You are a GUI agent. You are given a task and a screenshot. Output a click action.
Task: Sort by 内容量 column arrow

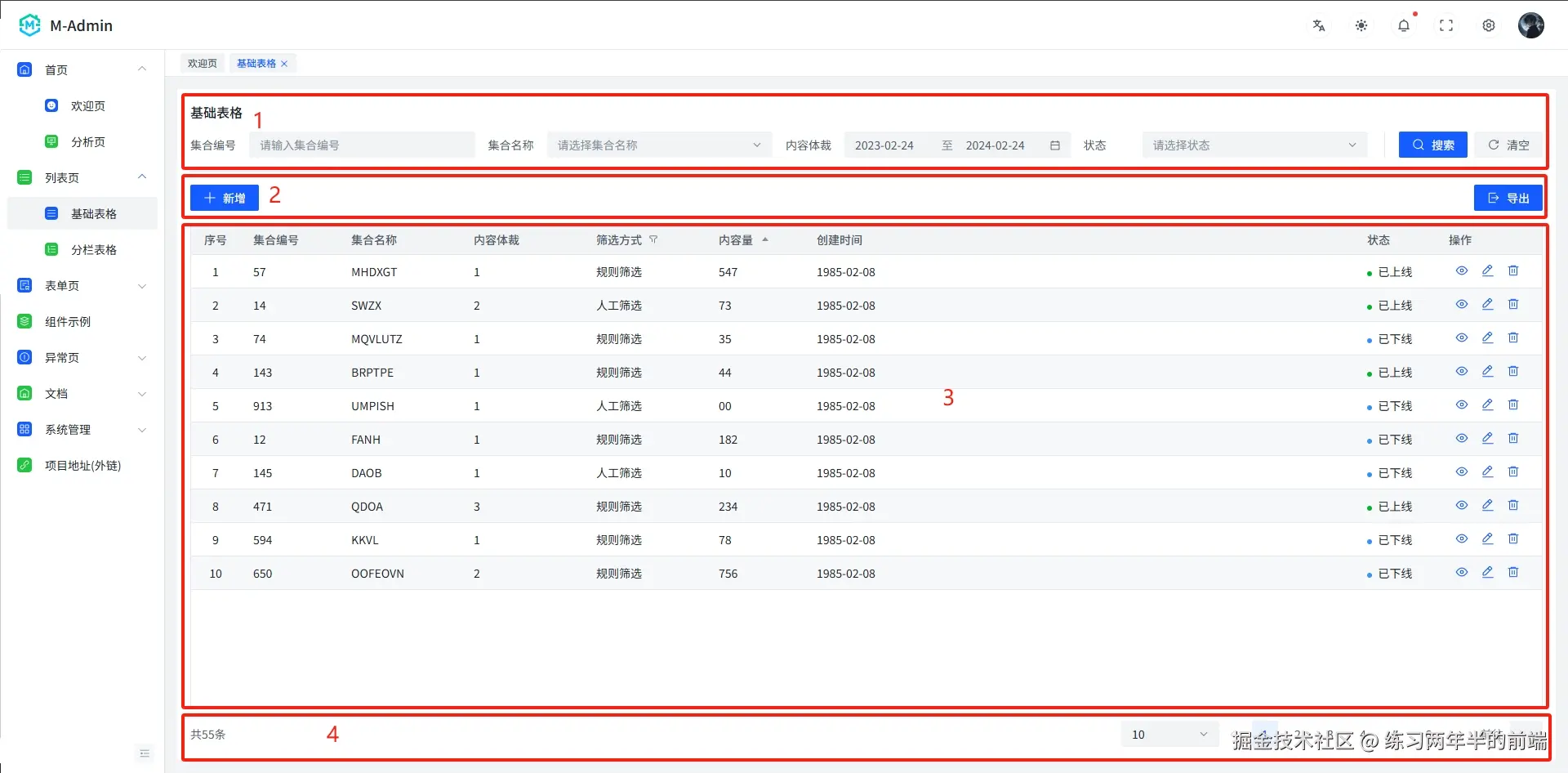point(765,239)
